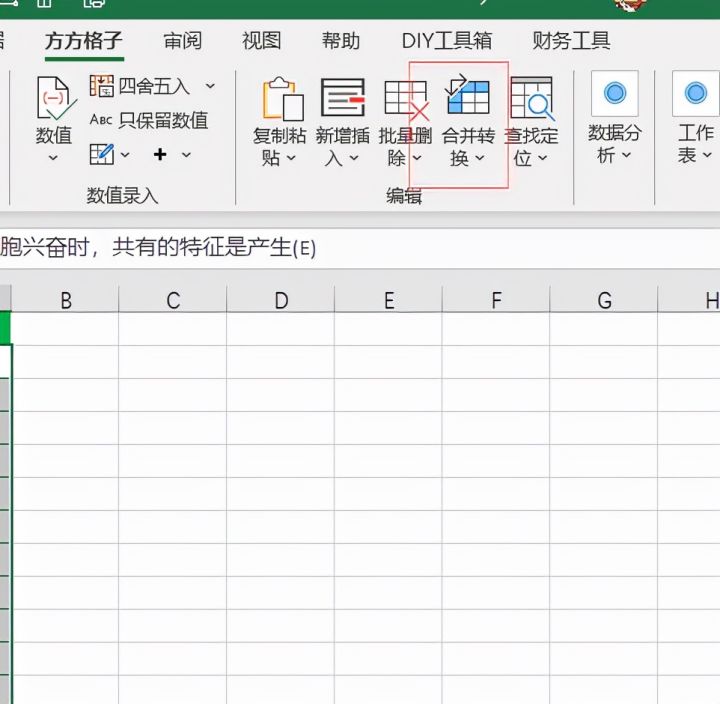The width and height of the screenshot is (720, 704).
Task: Select column B header
Action: click(65, 300)
